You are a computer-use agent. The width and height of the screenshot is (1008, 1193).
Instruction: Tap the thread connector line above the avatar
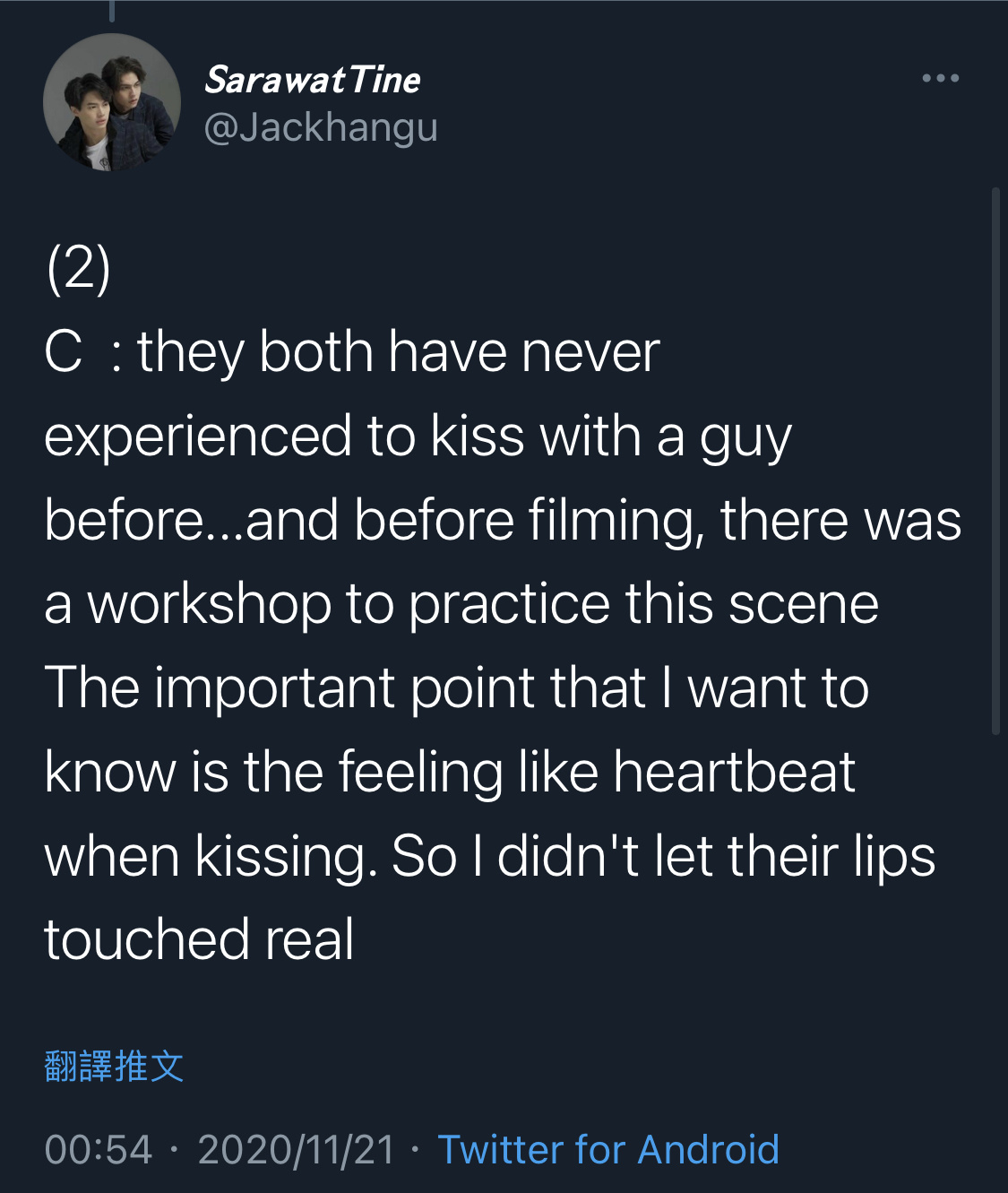[x=112, y=11]
